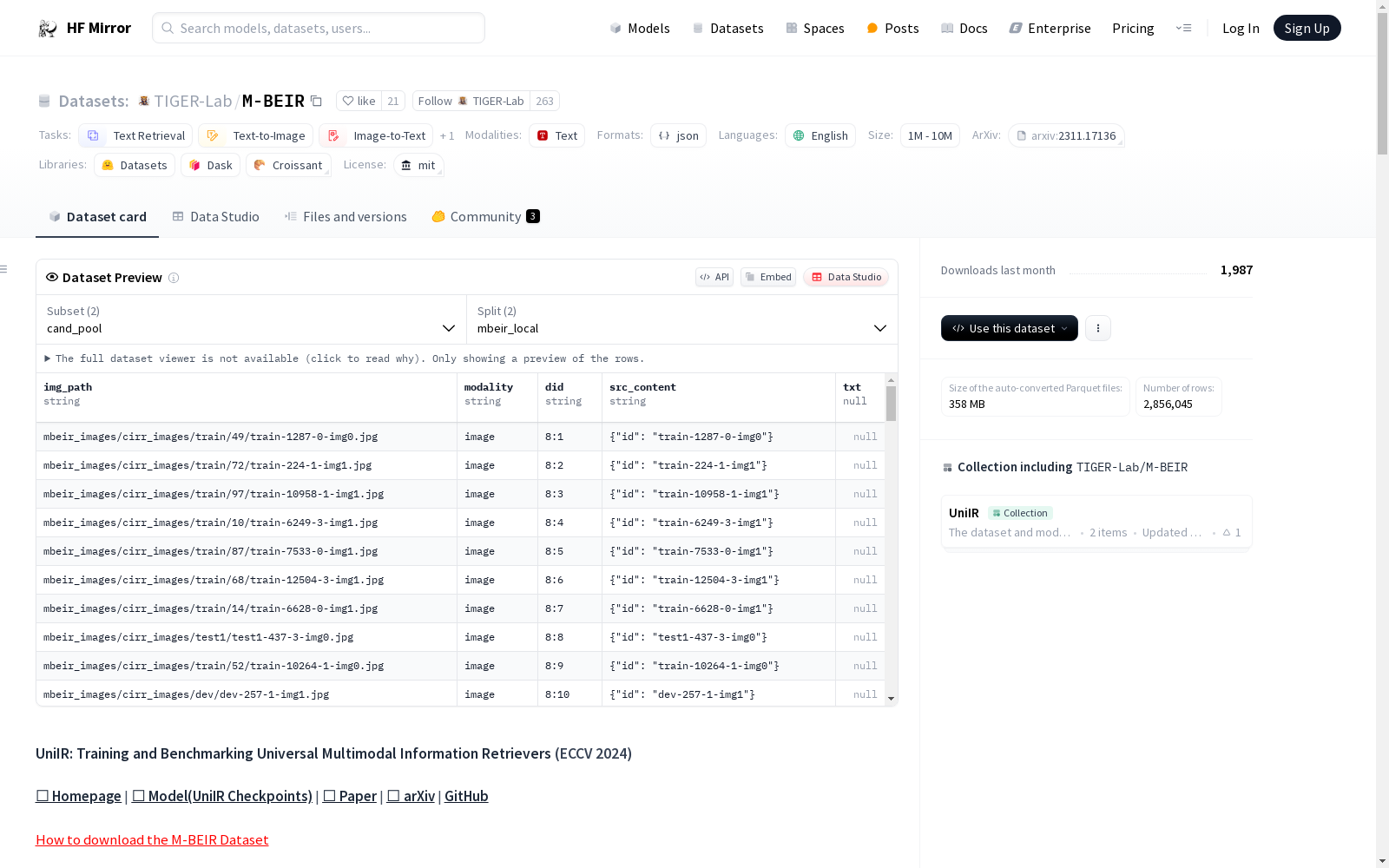The width and height of the screenshot is (1389, 868).
Task: Click the Sign Up button
Action: [x=1307, y=28]
